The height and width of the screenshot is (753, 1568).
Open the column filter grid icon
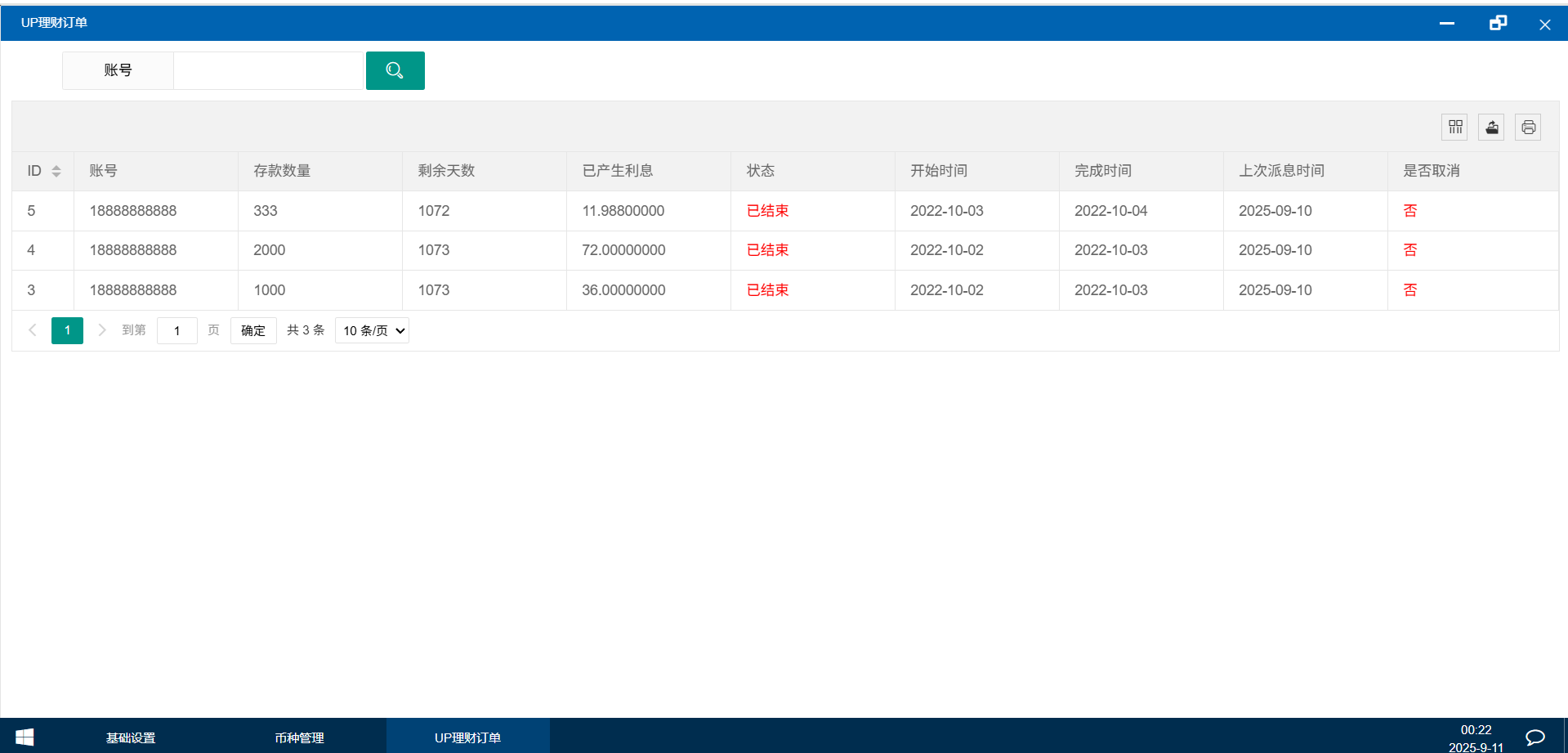click(1454, 127)
